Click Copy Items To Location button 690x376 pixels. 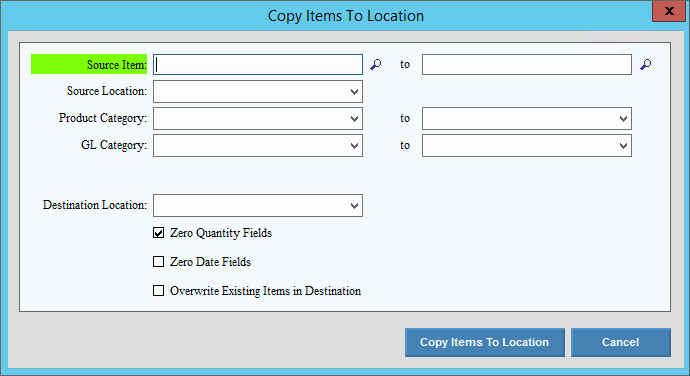[484, 342]
